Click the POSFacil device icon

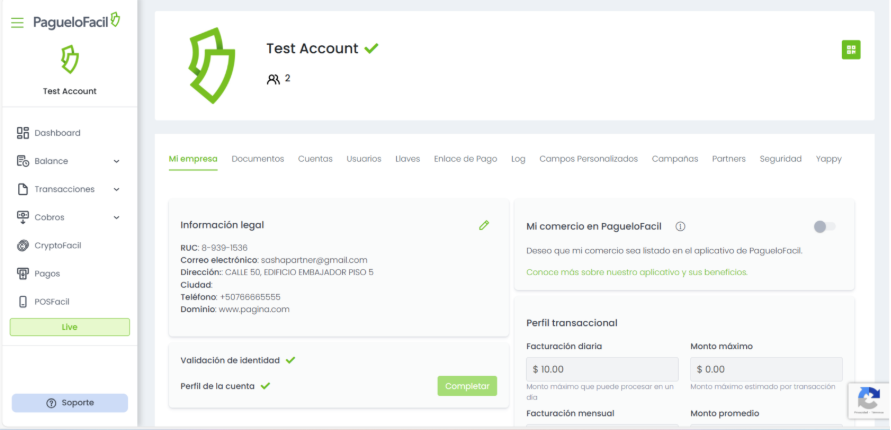24,301
